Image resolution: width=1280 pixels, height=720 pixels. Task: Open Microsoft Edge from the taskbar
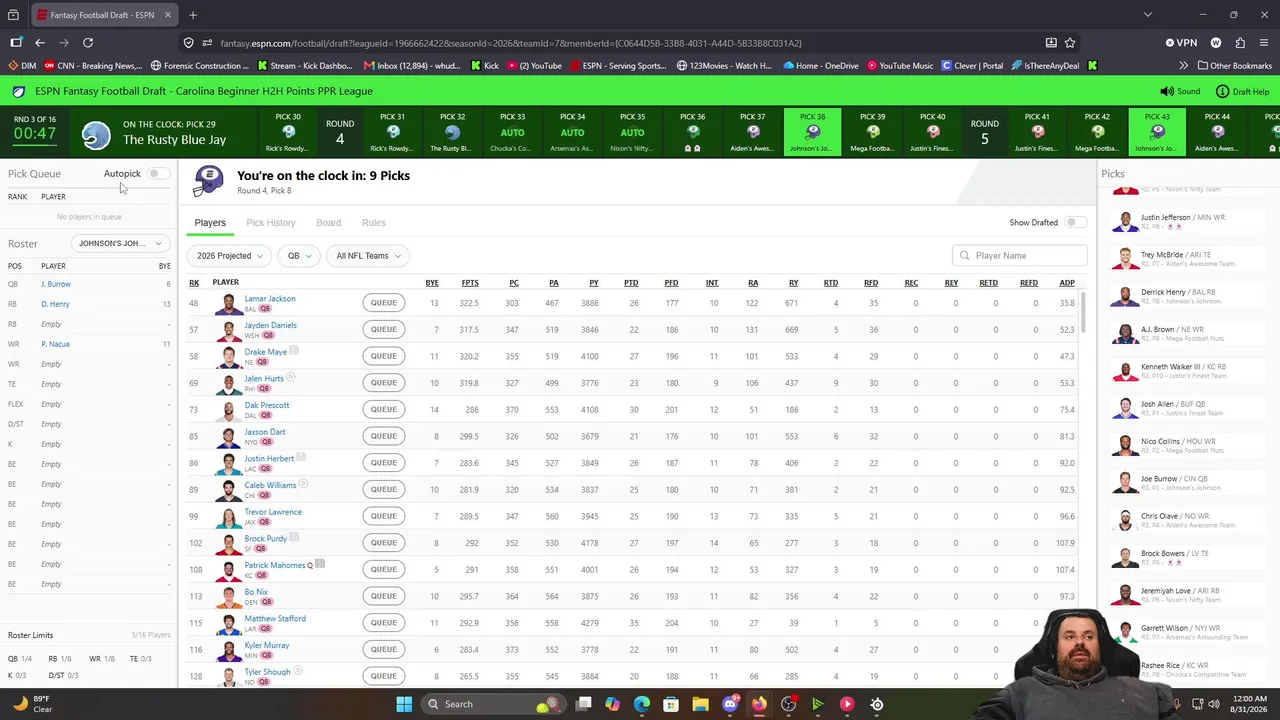click(641, 704)
